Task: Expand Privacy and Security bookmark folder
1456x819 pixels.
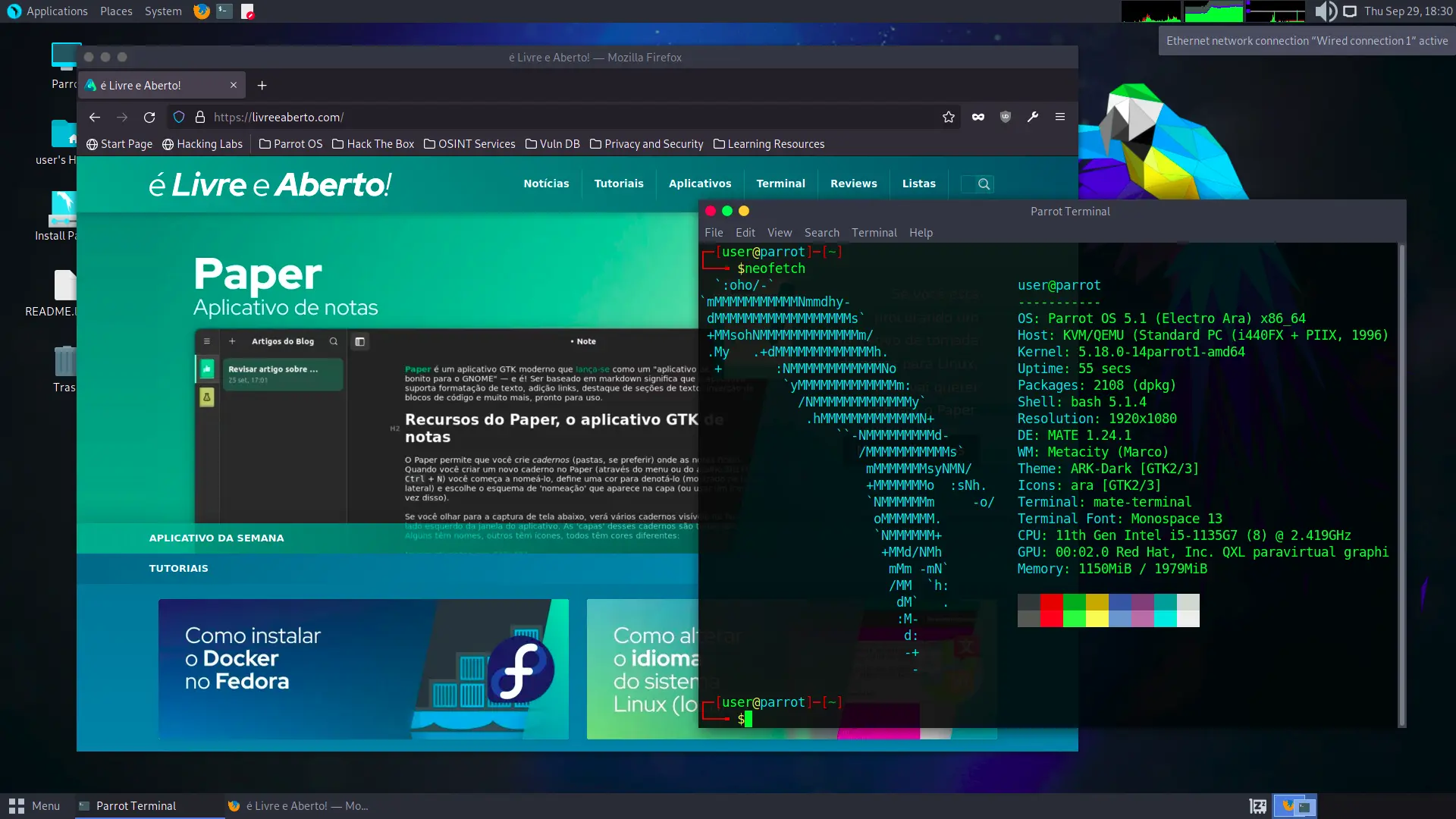Action: coord(647,144)
